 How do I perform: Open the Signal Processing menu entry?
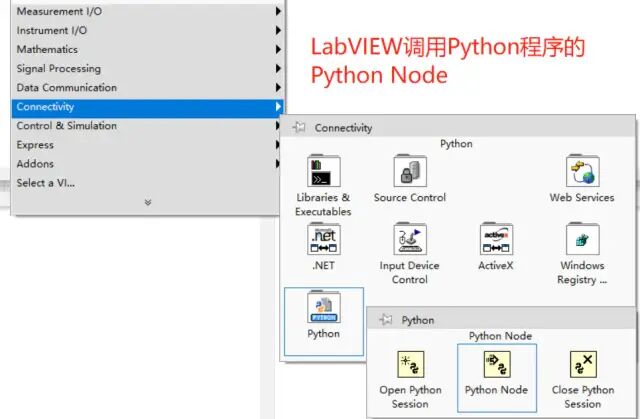147,69
